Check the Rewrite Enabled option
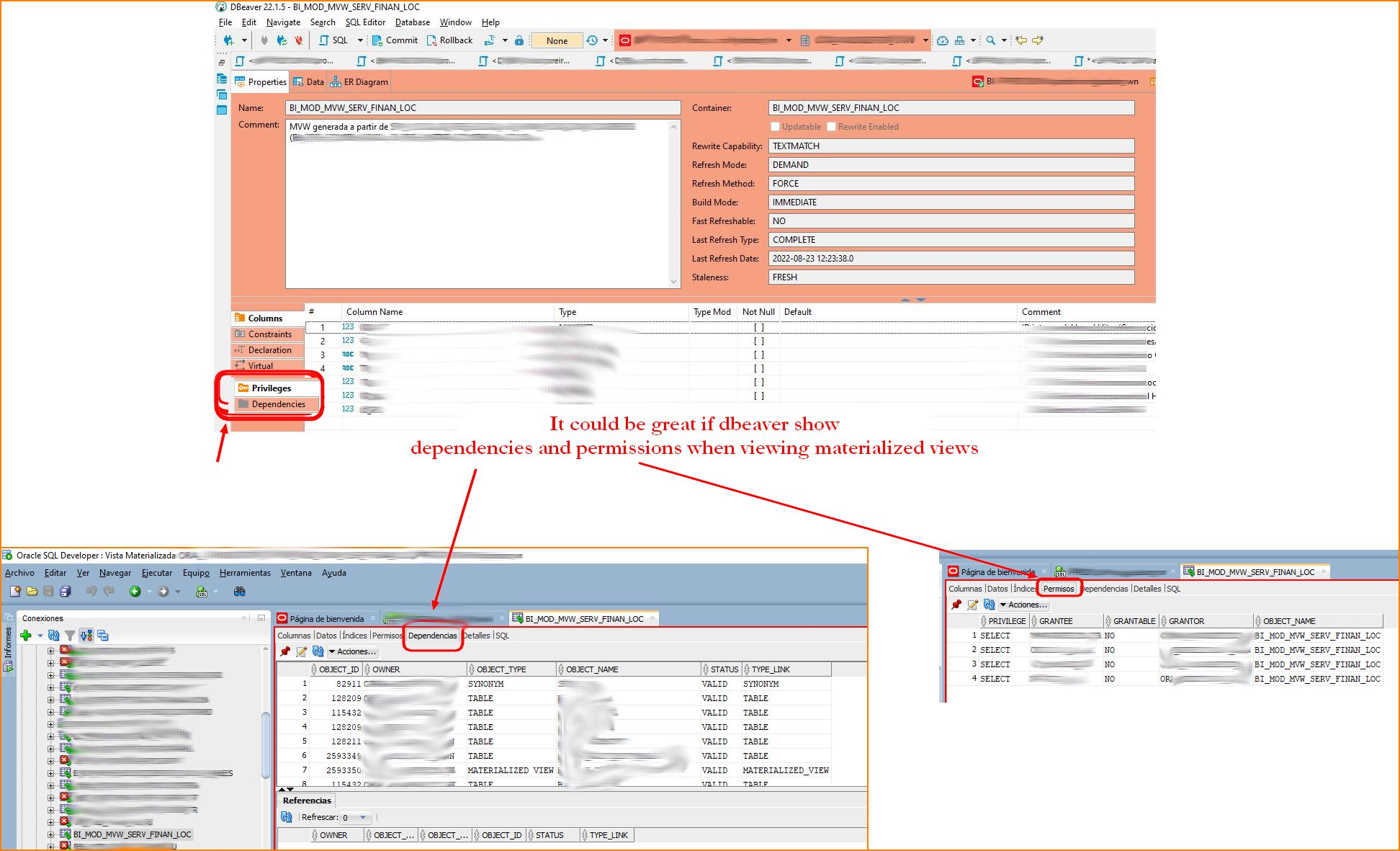Image resolution: width=1400 pixels, height=851 pixels. [x=832, y=126]
